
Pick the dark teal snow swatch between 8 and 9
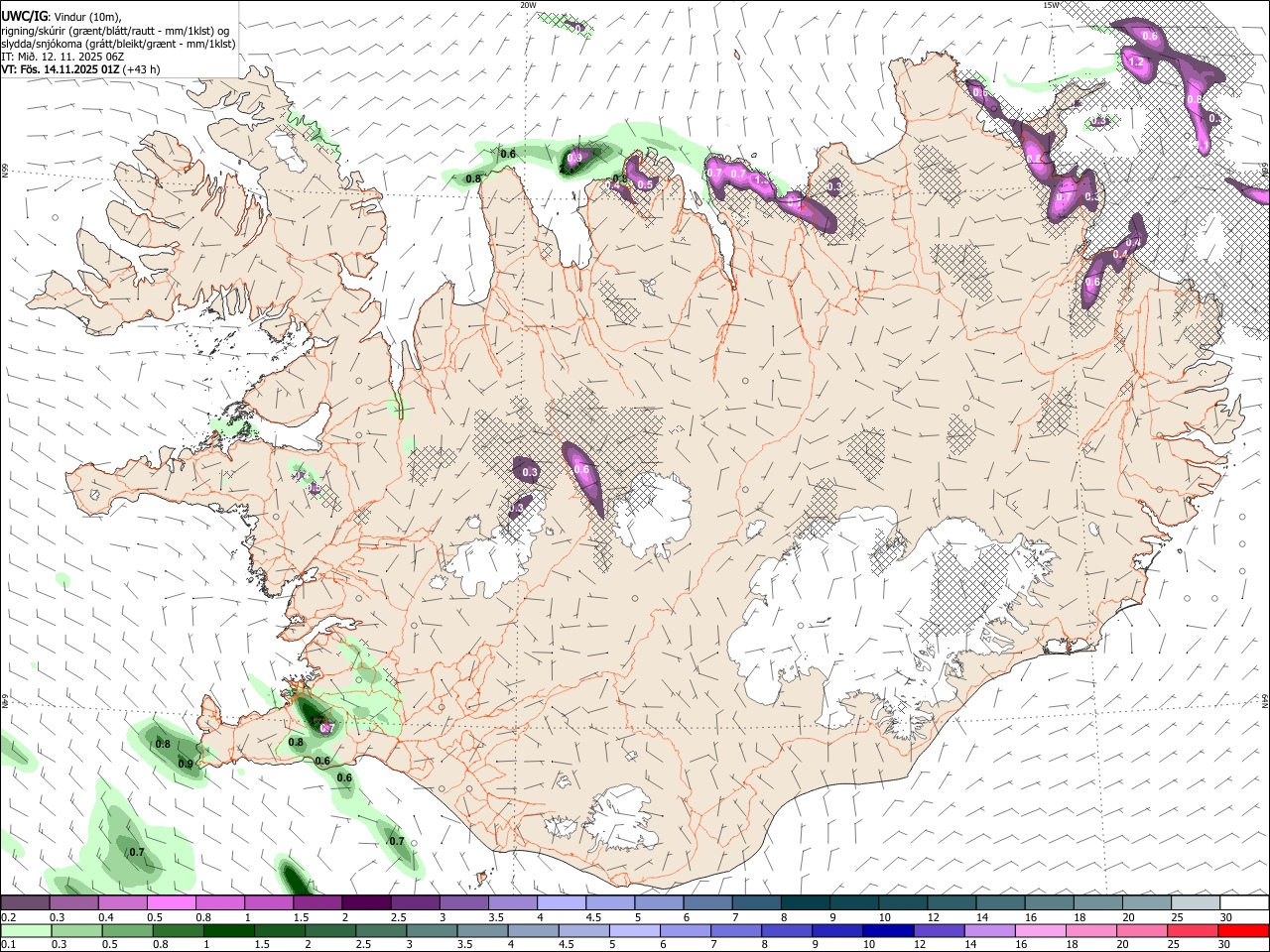806,903
